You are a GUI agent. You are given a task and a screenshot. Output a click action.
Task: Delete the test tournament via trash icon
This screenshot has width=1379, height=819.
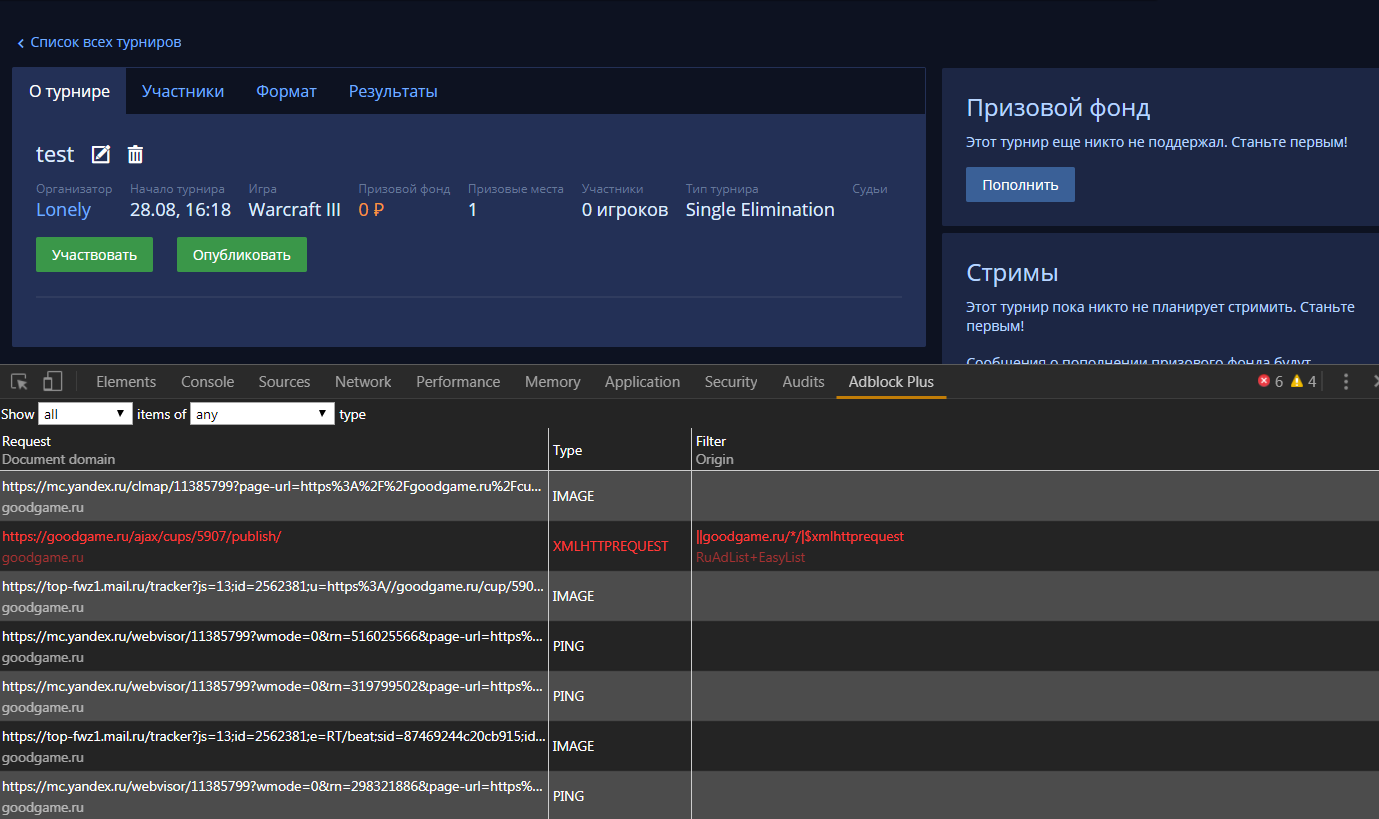[x=136, y=154]
